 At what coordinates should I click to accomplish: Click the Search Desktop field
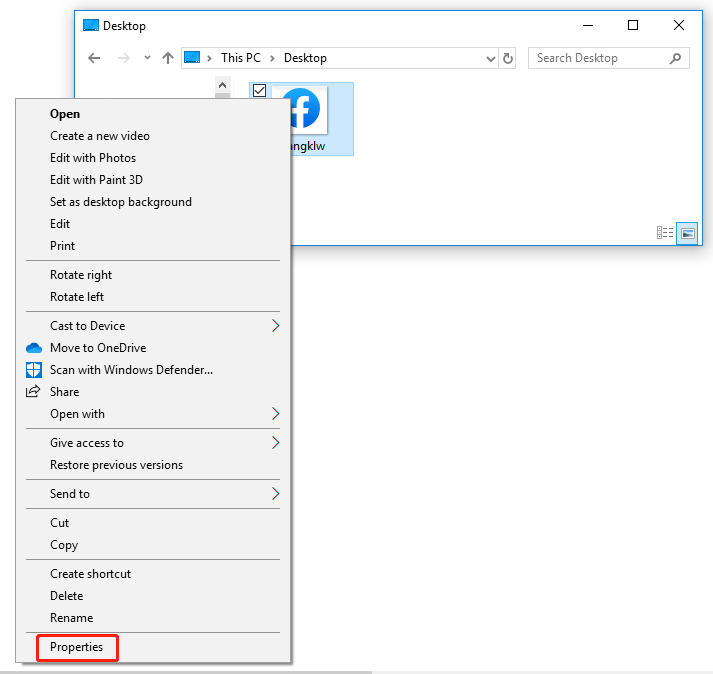pyautogui.click(x=608, y=58)
